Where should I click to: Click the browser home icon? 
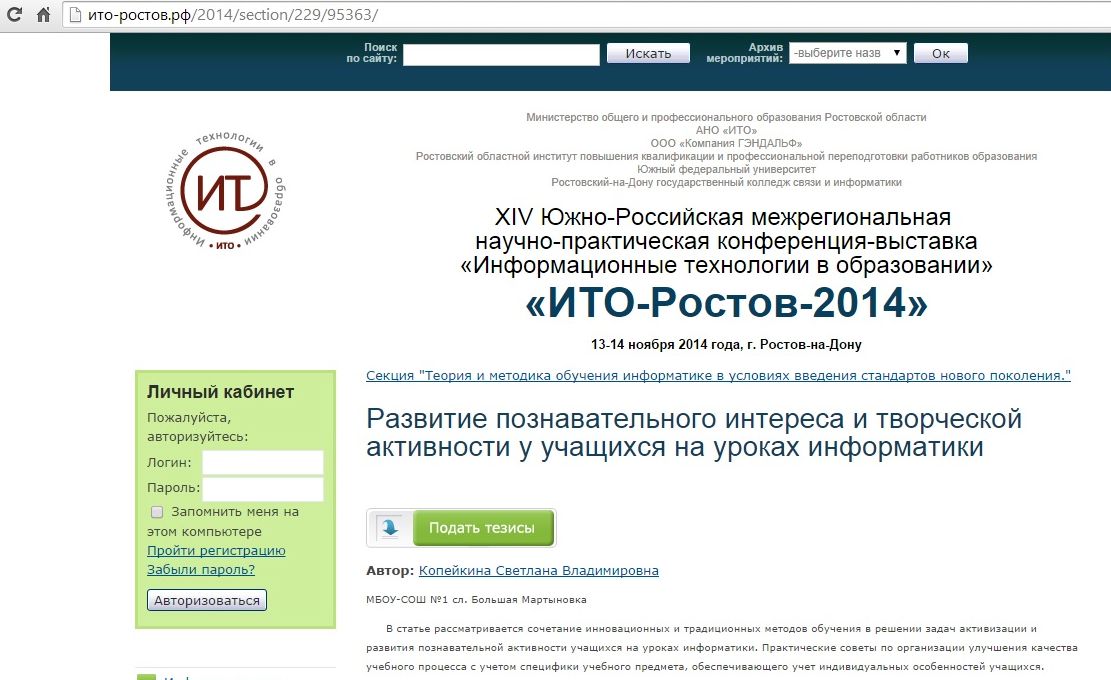[43, 16]
